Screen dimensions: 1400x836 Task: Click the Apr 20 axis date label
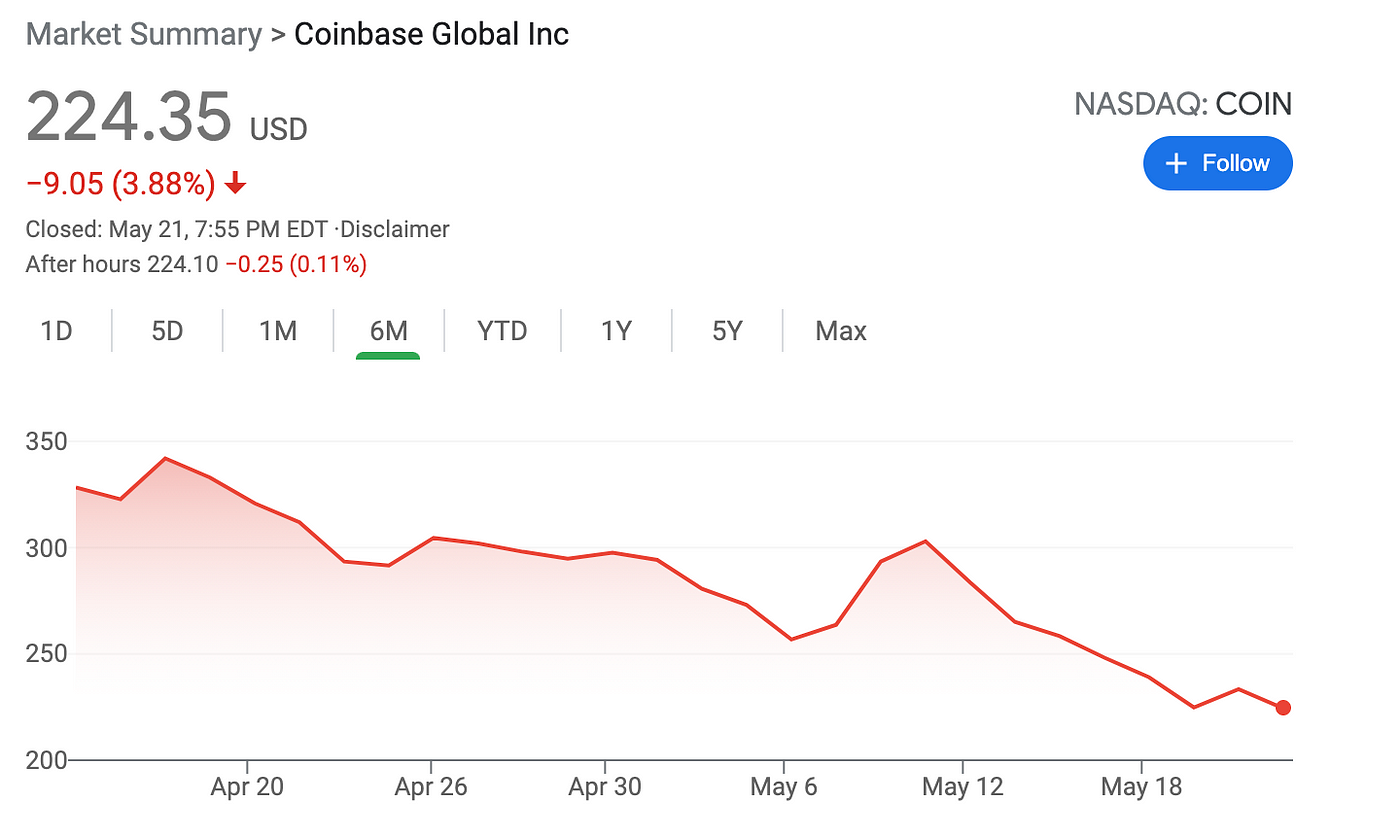click(x=247, y=787)
